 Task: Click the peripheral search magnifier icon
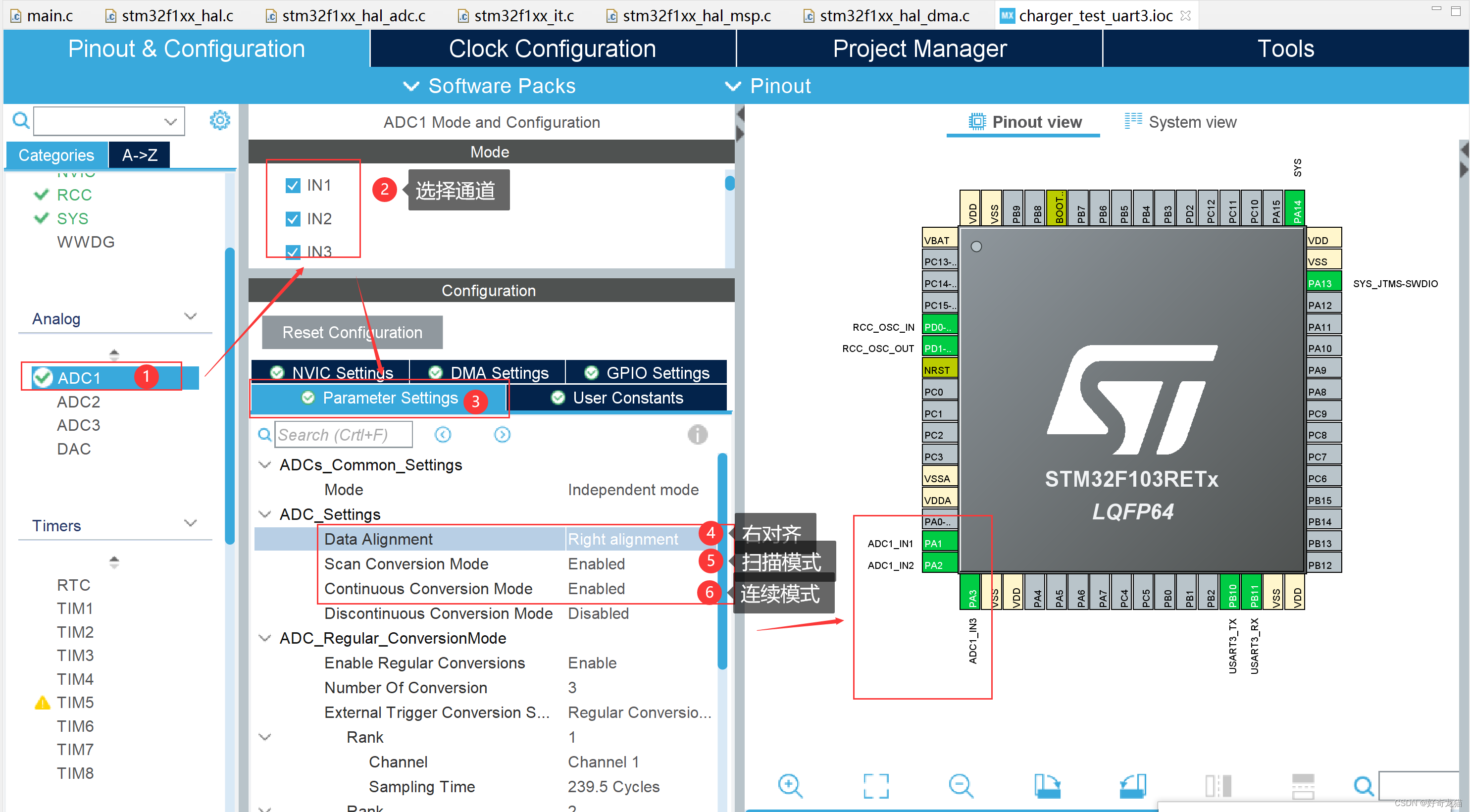[x=20, y=120]
